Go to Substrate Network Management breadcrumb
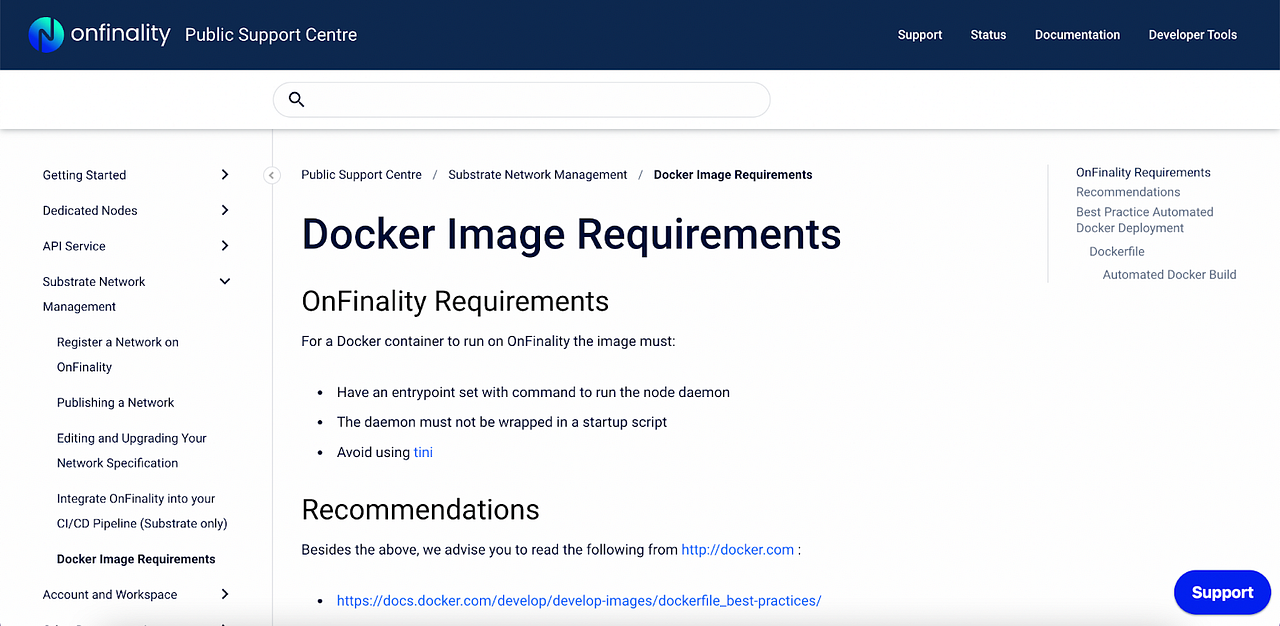Image resolution: width=1280 pixels, height=626 pixels. pos(537,174)
